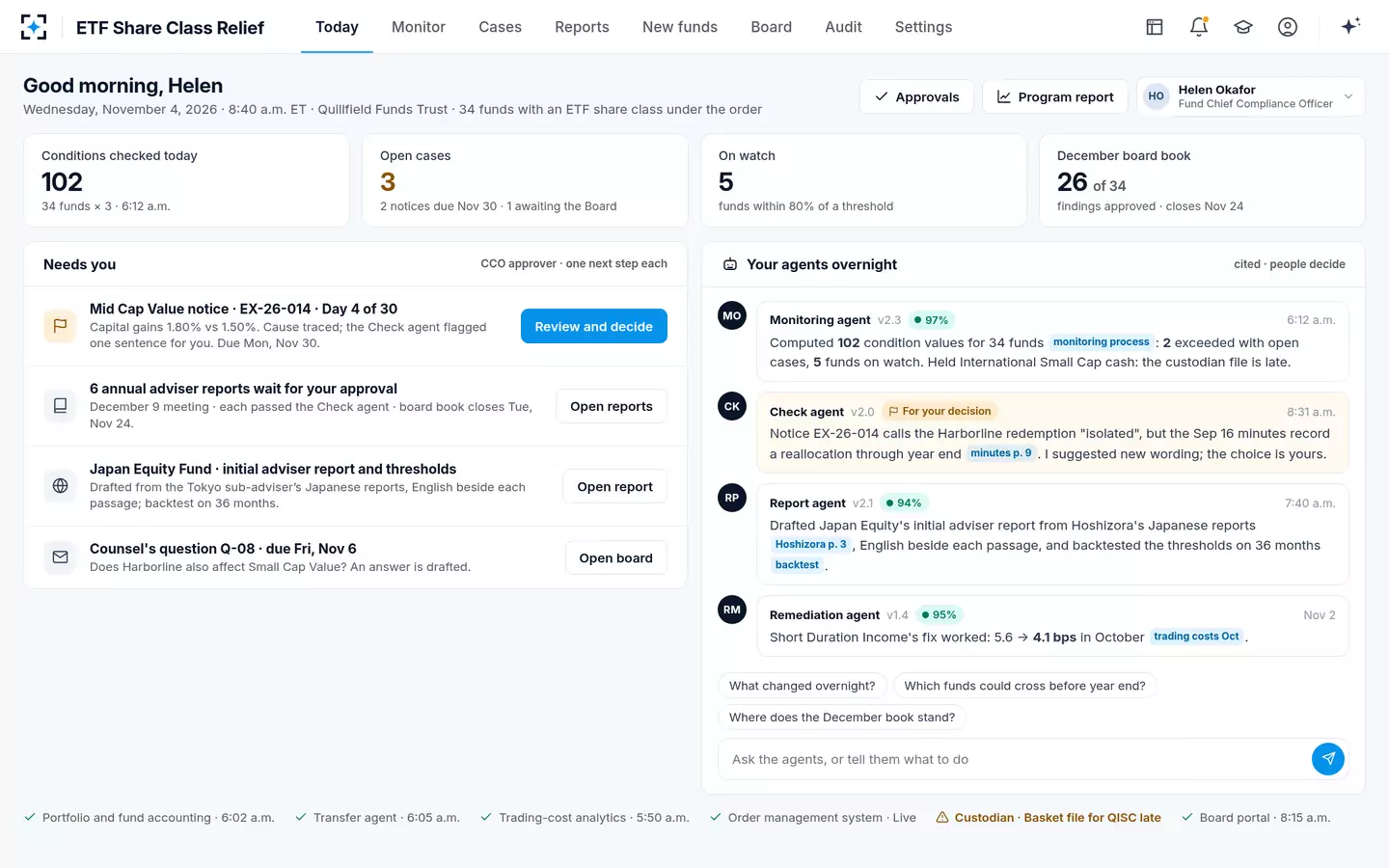Screen dimensions: 1389x868
Task: Open the graduation cap help icon
Action: pyautogui.click(x=1243, y=27)
